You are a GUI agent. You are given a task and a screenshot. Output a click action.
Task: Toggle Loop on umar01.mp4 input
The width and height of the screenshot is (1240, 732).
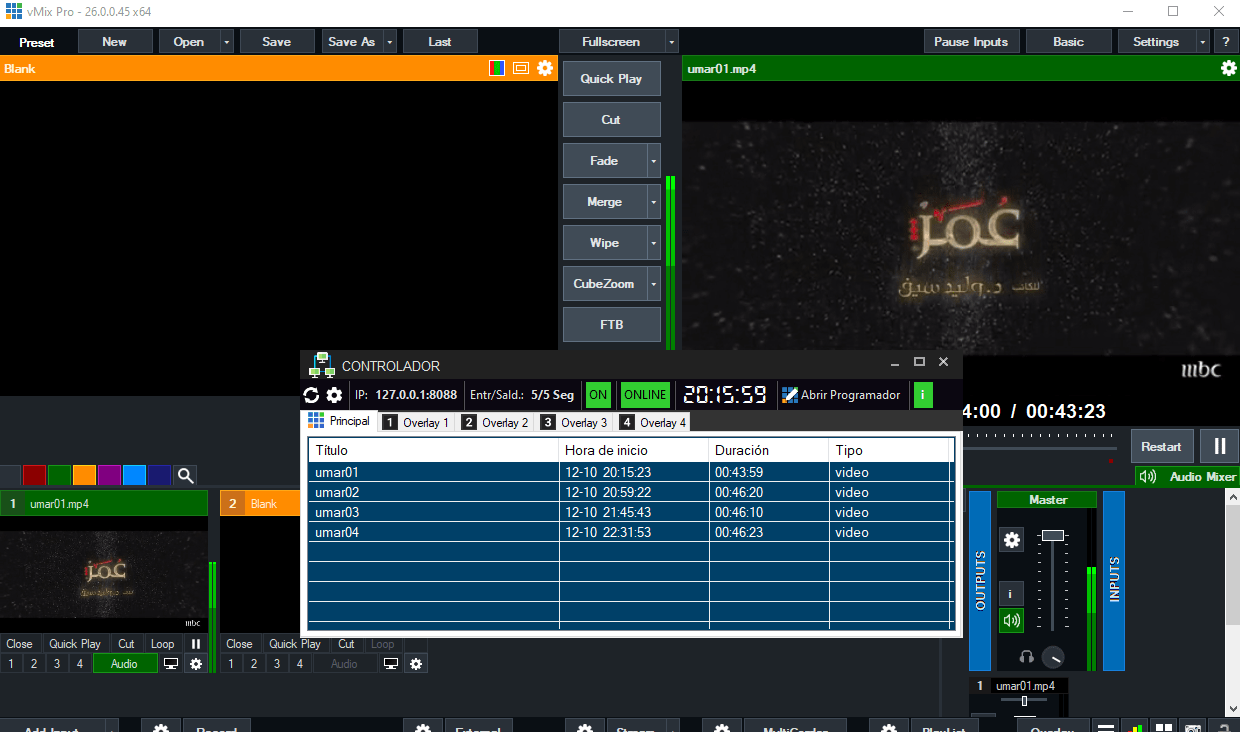click(162, 644)
